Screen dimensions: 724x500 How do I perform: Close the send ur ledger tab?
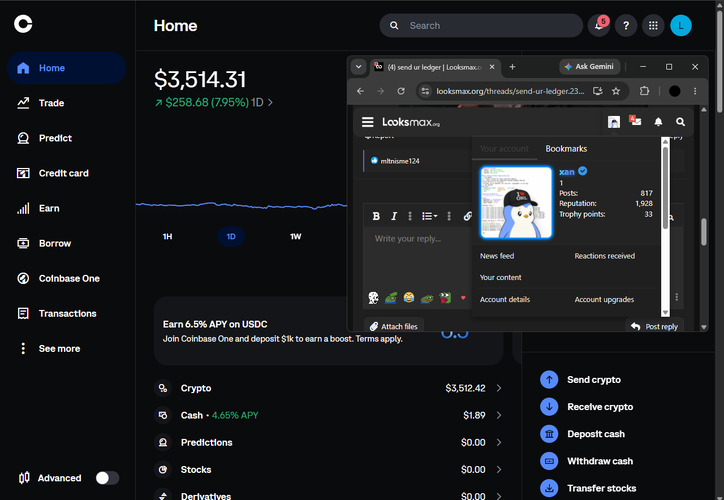tap(492, 67)
